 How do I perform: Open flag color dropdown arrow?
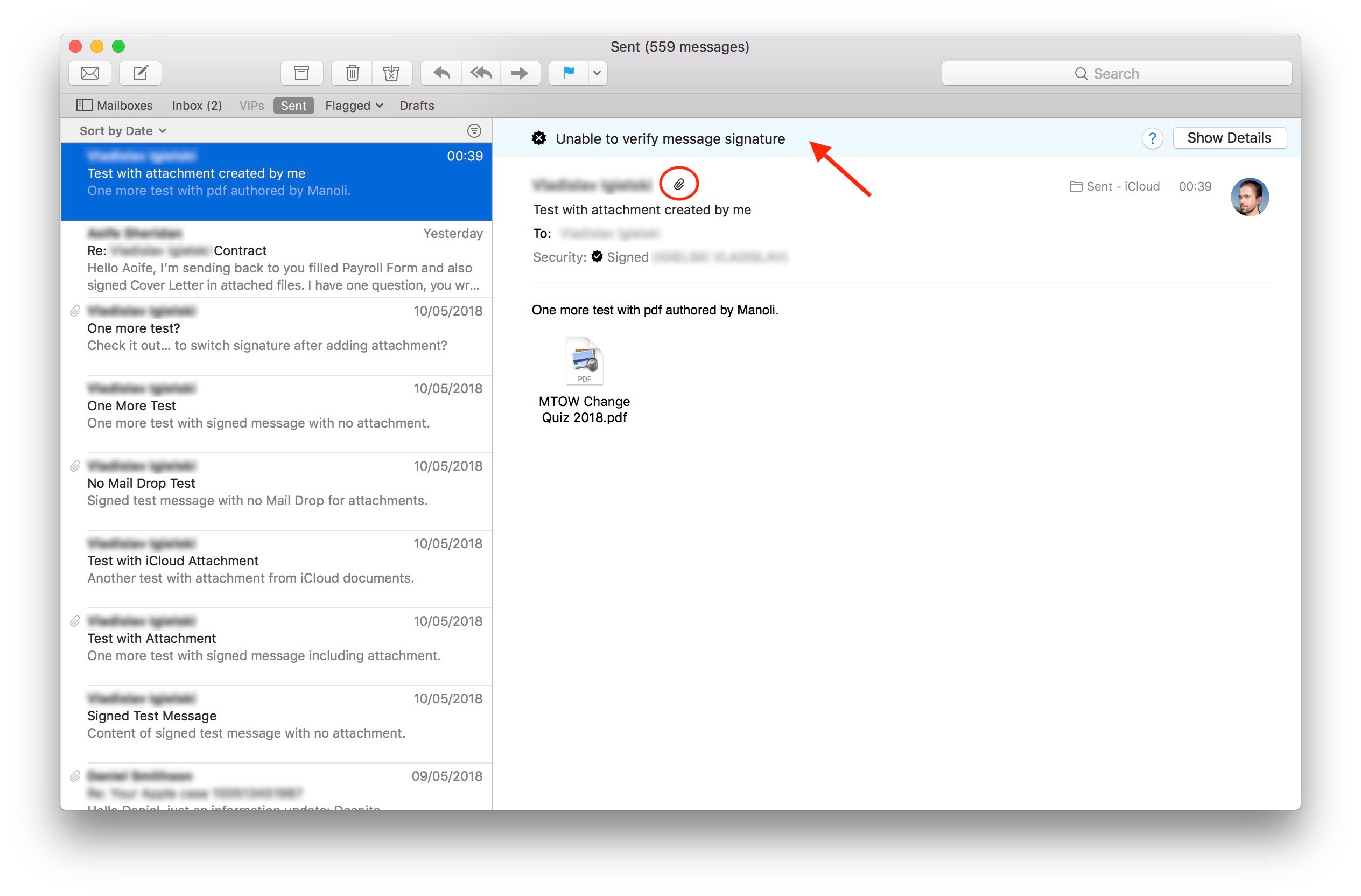pyautogui.click(x=597, y=73)
